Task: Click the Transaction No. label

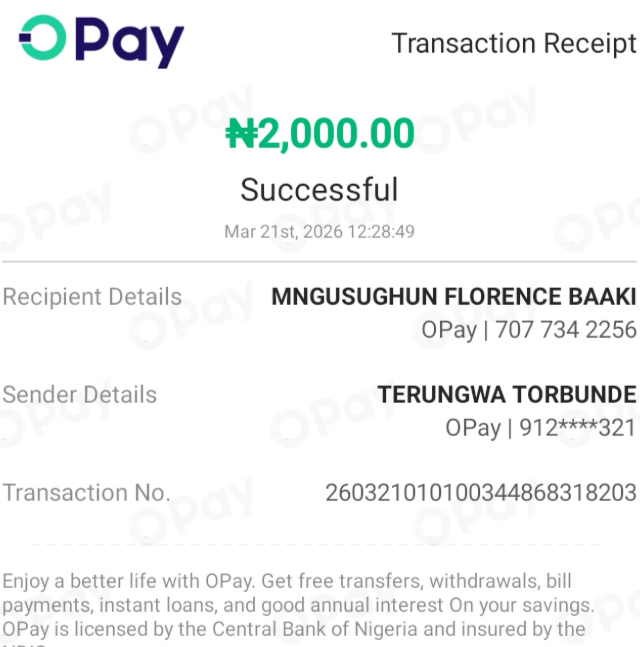Action: [x=86, y=493]
